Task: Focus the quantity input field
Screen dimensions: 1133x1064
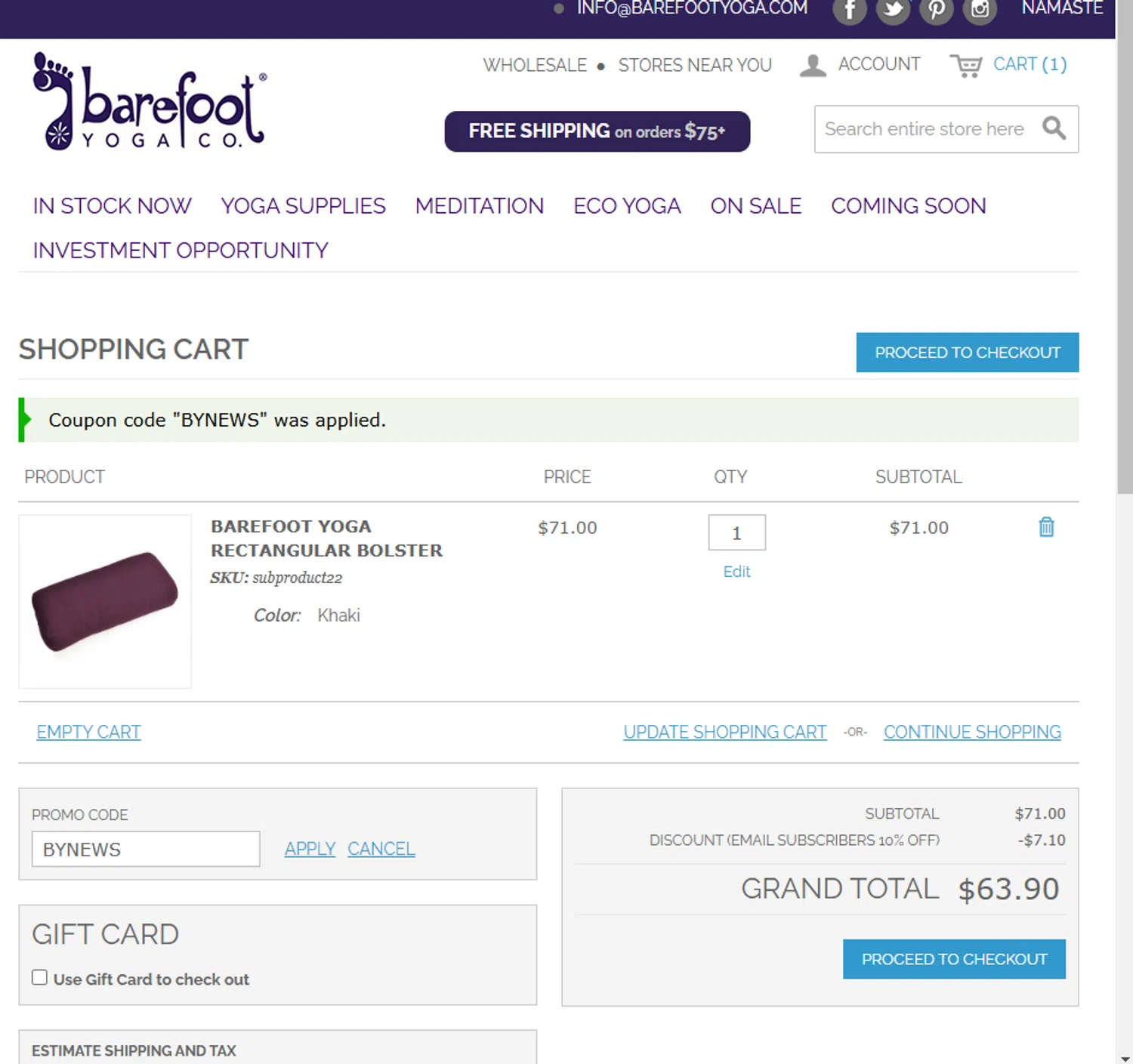Action: coord(737,533)
